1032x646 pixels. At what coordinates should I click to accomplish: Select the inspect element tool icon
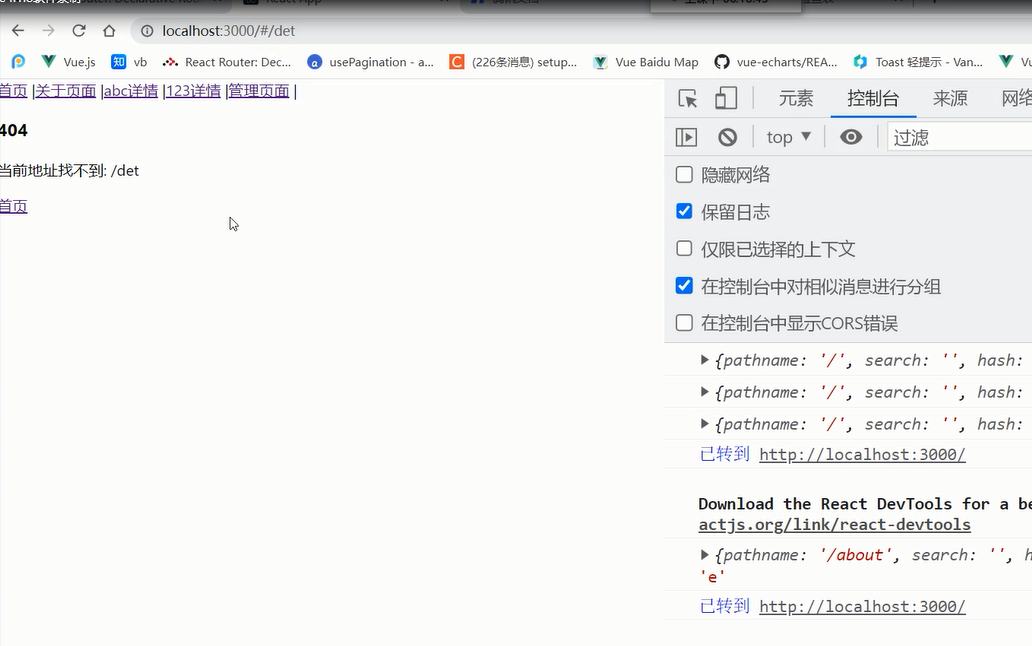pyautogui.click(x=686, y=97)
